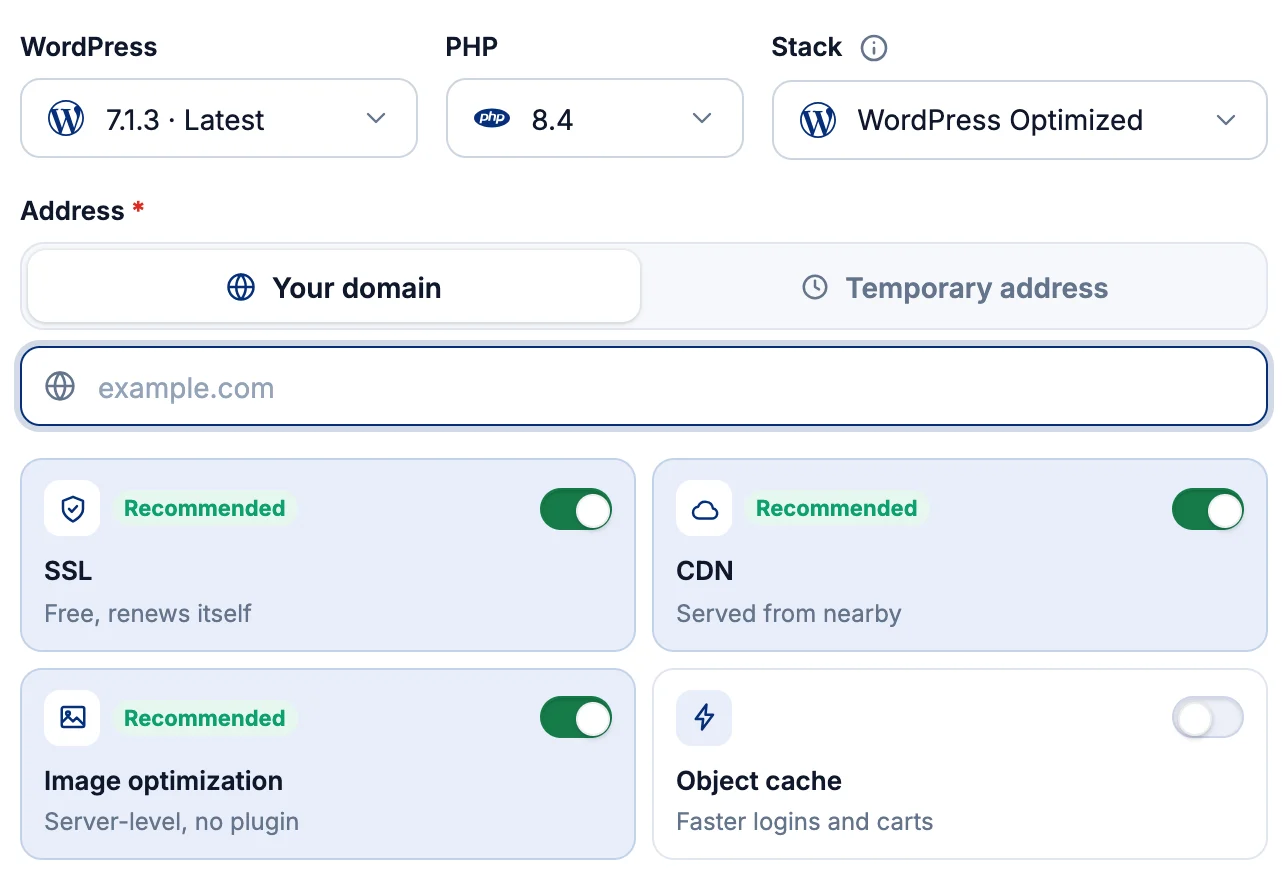
Task: Click the 'Served from nearby' text
Action: coord(789,613)
